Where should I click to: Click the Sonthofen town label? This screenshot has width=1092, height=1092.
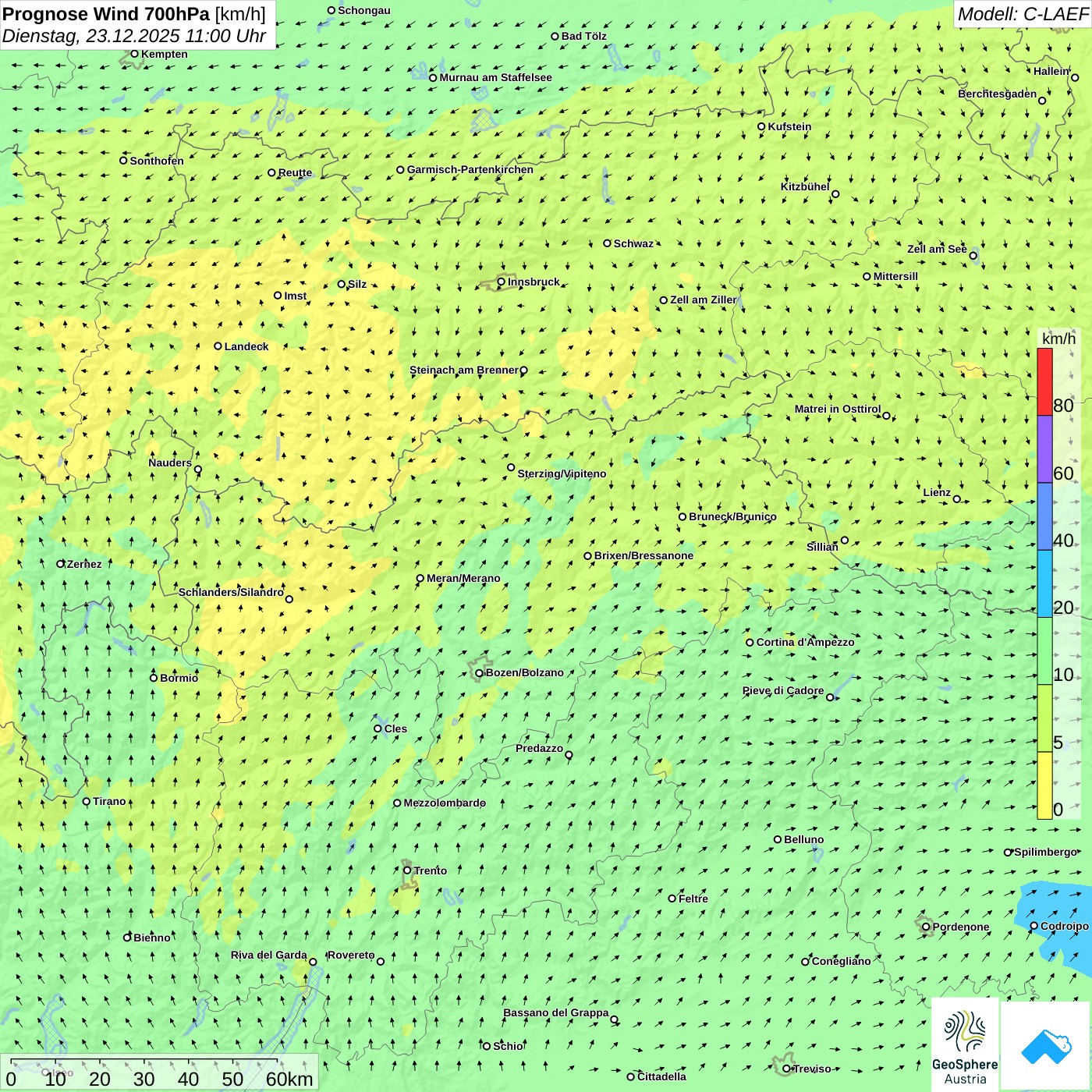(157, 161)
